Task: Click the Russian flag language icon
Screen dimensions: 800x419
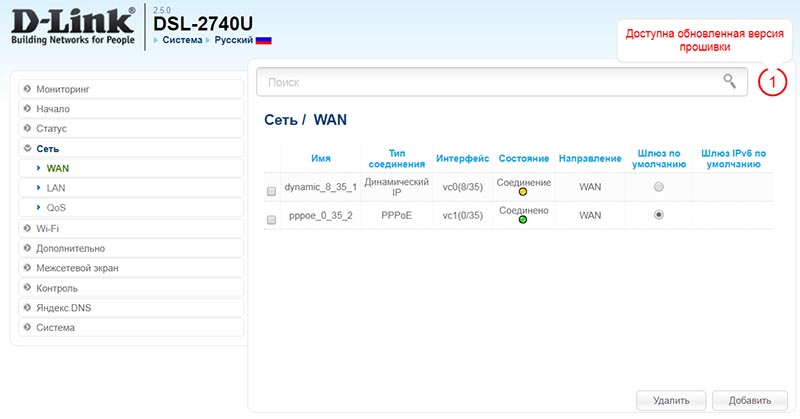Action: pyautogui.click(x=264, y=40)
